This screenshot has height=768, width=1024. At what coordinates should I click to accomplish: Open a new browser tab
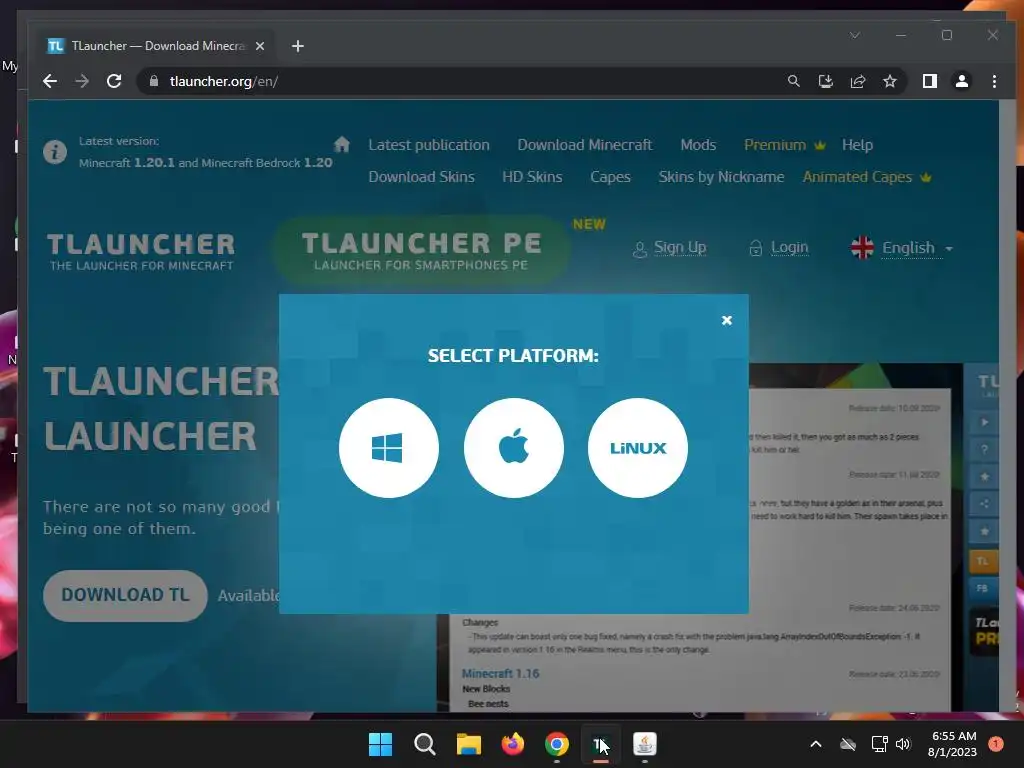click(x=298, y=46)
